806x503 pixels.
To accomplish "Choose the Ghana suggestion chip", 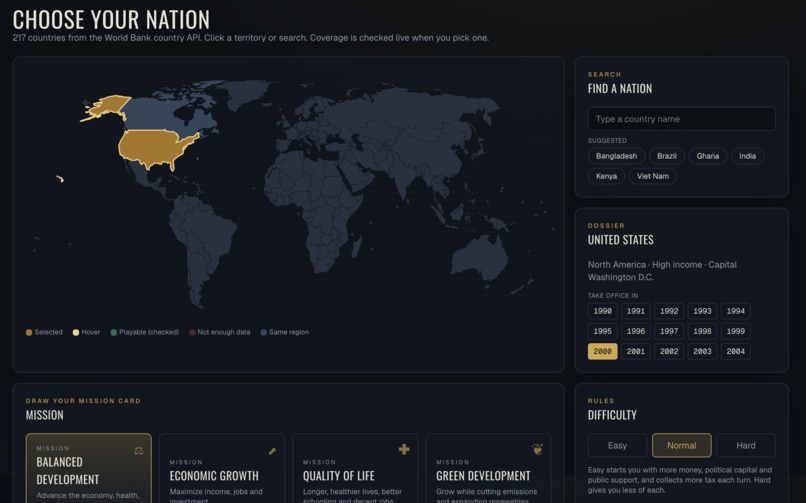I will tap(708, 156).
